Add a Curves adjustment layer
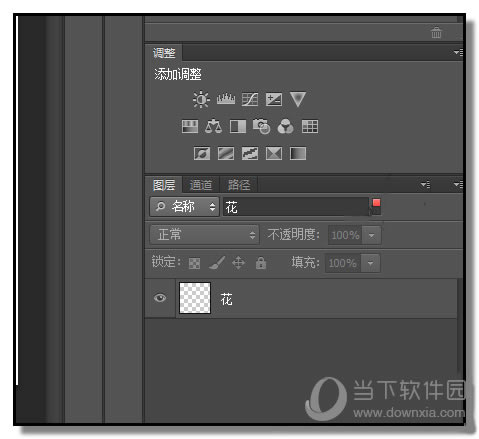Viewport: 479px width, 439px height. pos(250,99)
